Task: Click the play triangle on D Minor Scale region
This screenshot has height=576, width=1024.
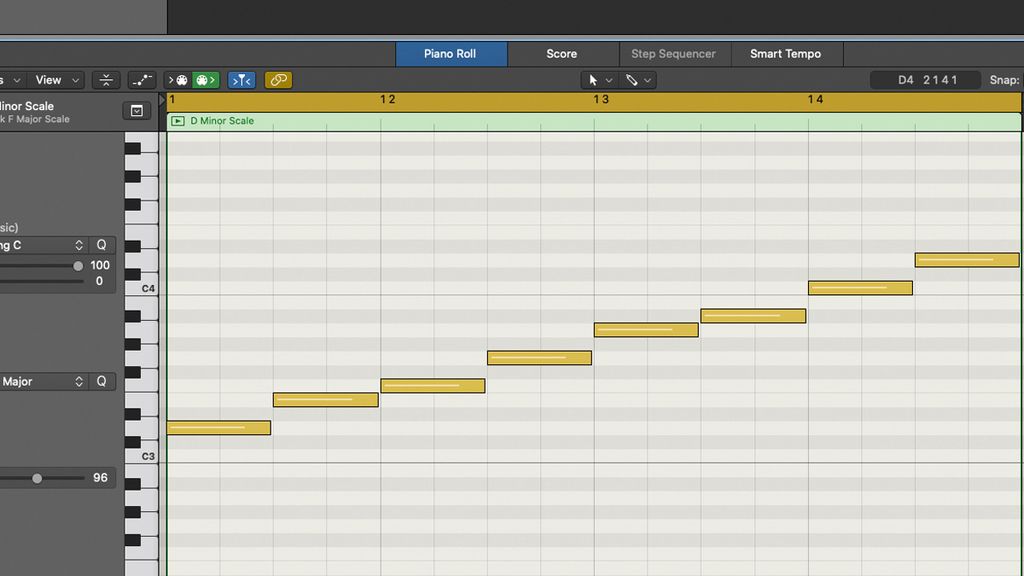Action: (179, 120)
